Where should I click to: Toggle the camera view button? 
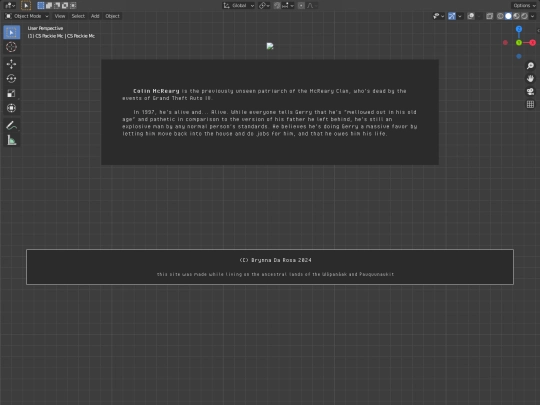tap(530, 91)
